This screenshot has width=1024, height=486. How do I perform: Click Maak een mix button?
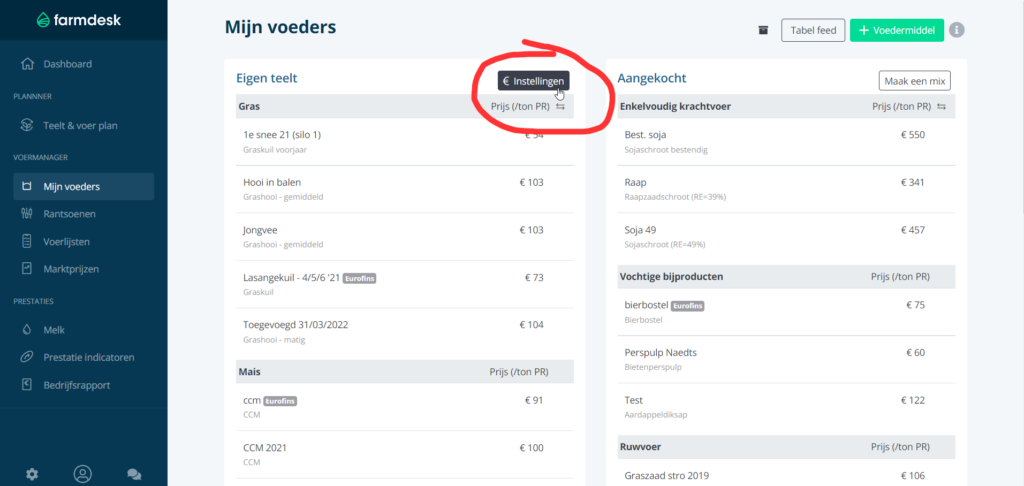point(914,81)
